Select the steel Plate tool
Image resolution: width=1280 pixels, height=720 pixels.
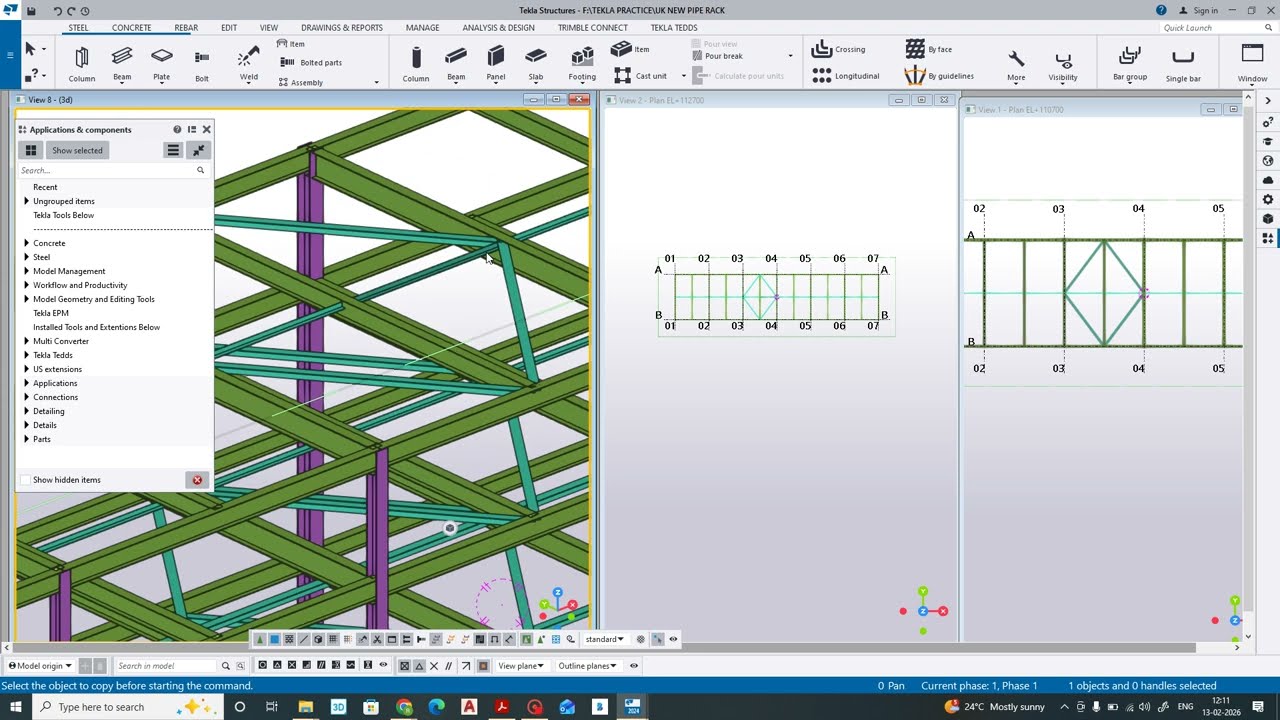pos(161,64)
